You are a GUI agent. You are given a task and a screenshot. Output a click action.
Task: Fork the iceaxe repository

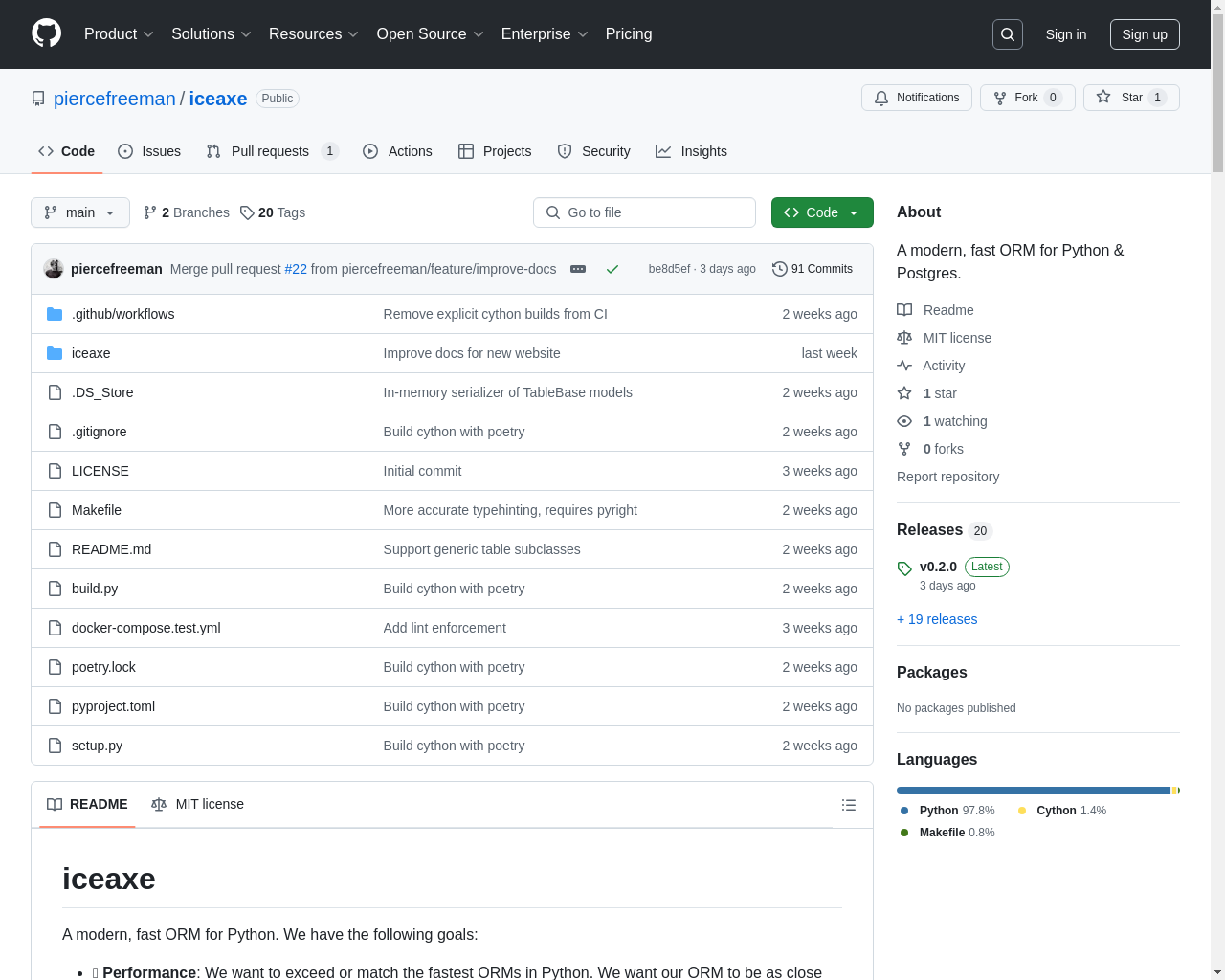(1027, 98)
